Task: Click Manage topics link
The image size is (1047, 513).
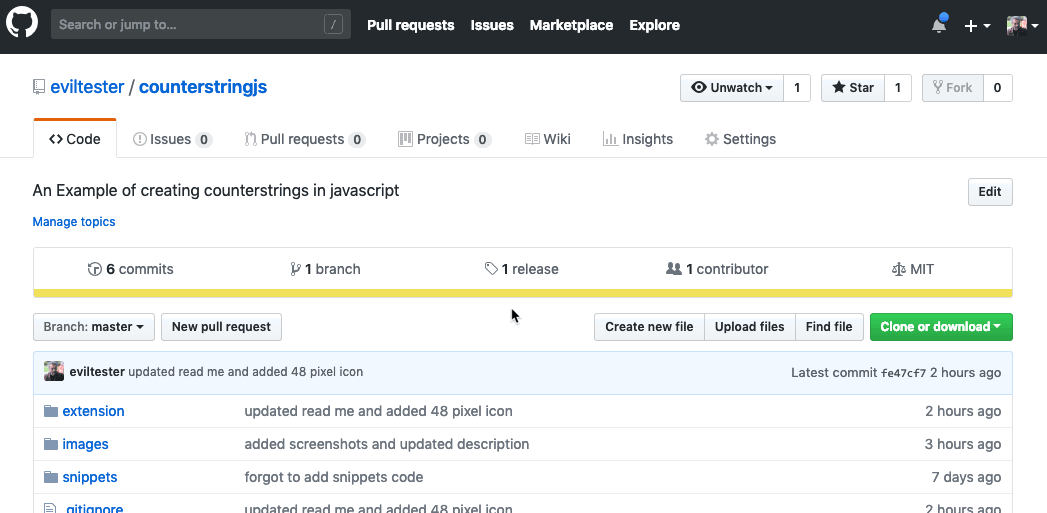Action: (74, 222)
